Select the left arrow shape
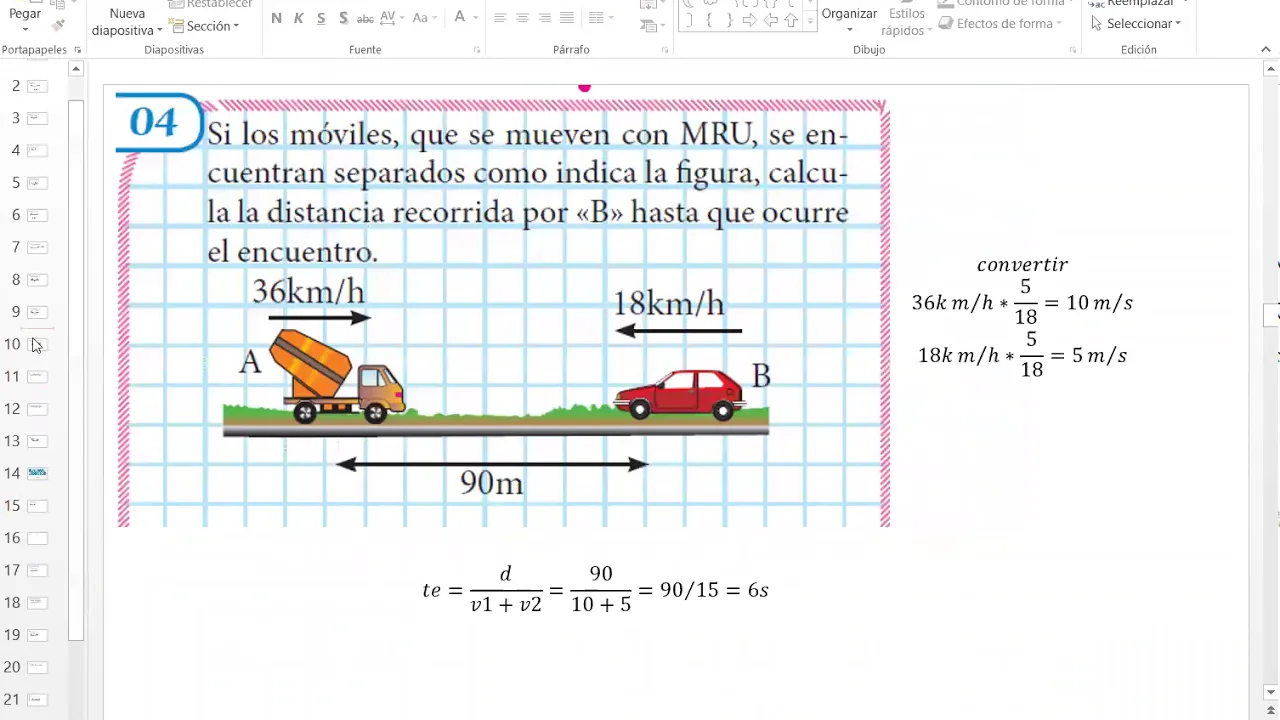Screen dimensions: 1280x720 (770, 20)
